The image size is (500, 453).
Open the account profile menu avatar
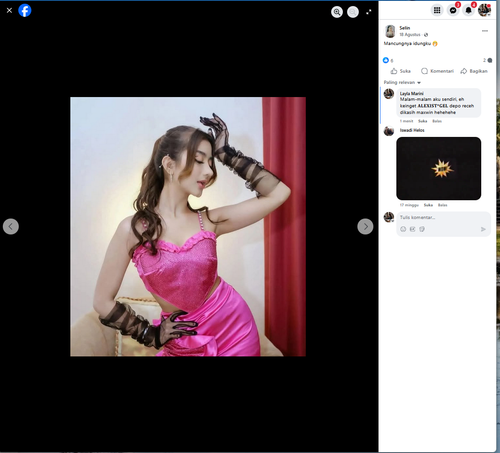click(x=484, y=10)
